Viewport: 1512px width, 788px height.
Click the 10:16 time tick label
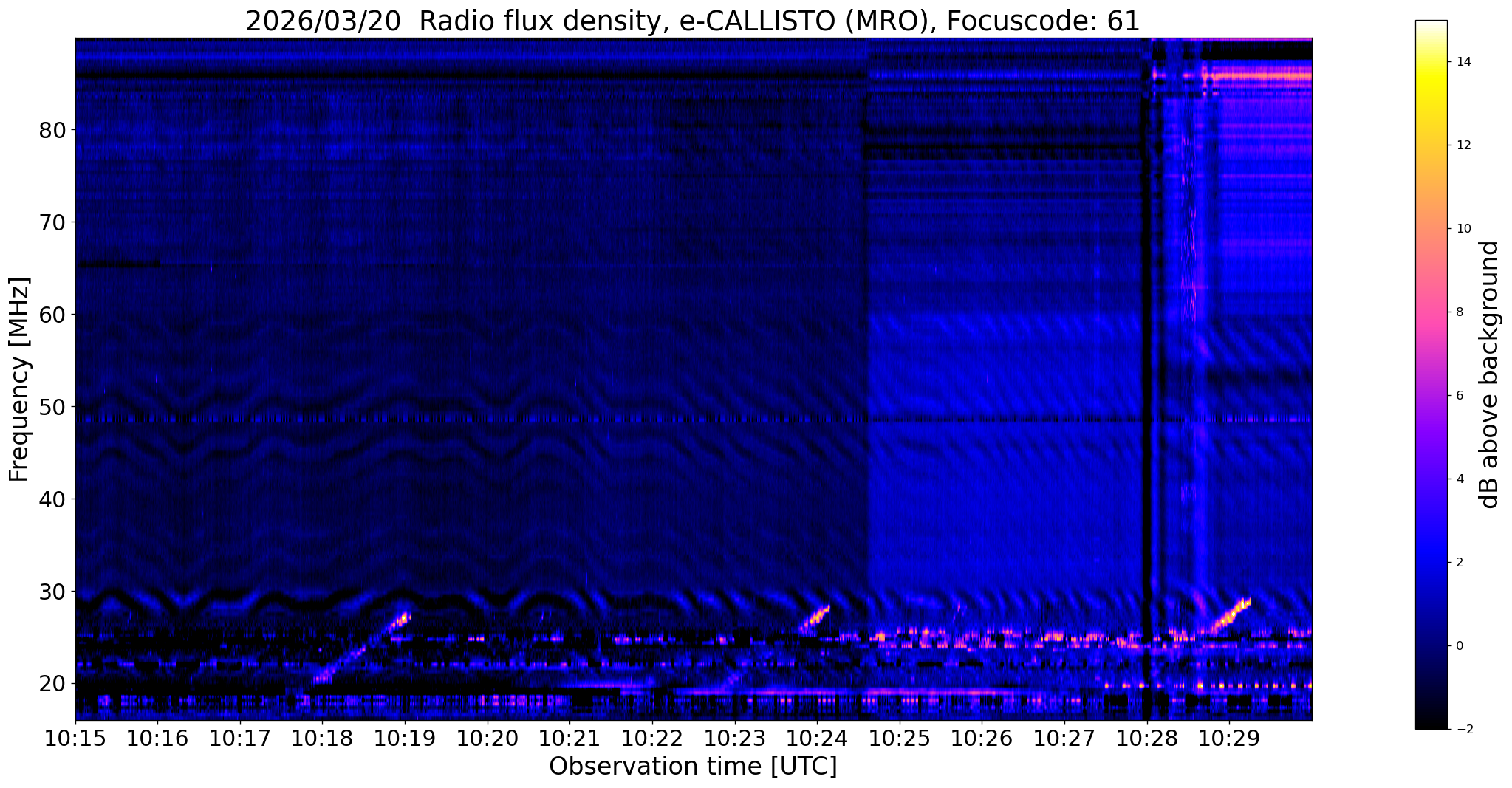pyautogui.click(x=157, y=739)
